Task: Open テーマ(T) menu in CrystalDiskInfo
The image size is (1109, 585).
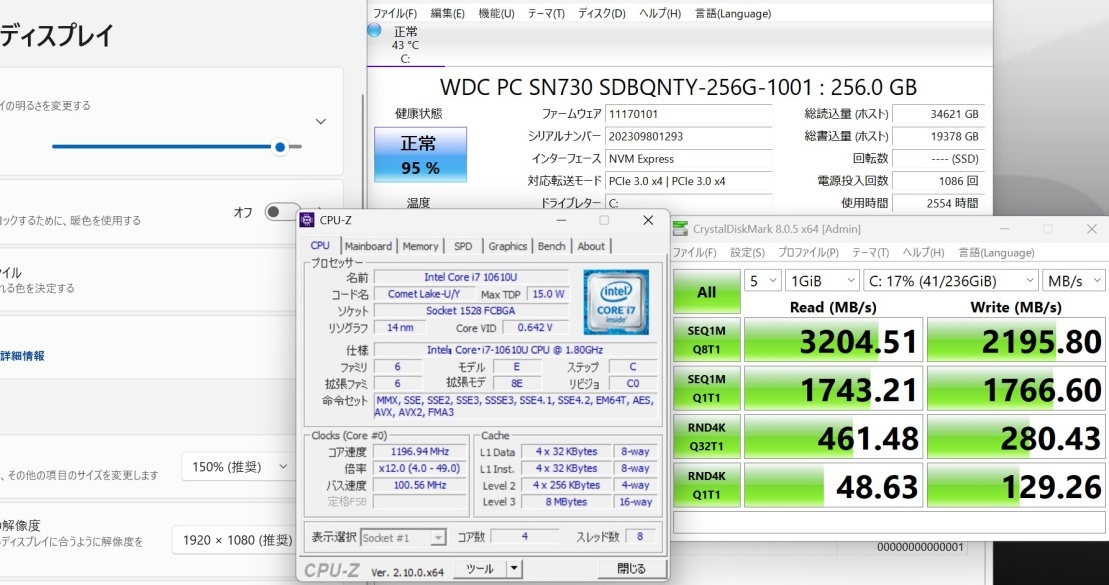Action: coord(546,13)
